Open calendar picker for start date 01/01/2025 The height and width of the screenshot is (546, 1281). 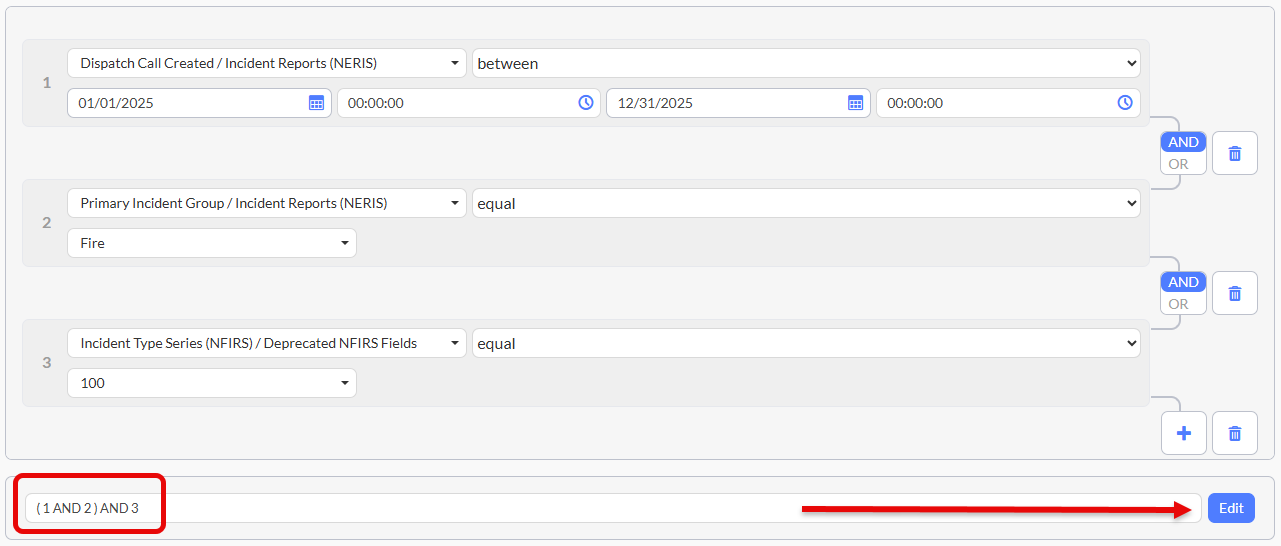316,103
